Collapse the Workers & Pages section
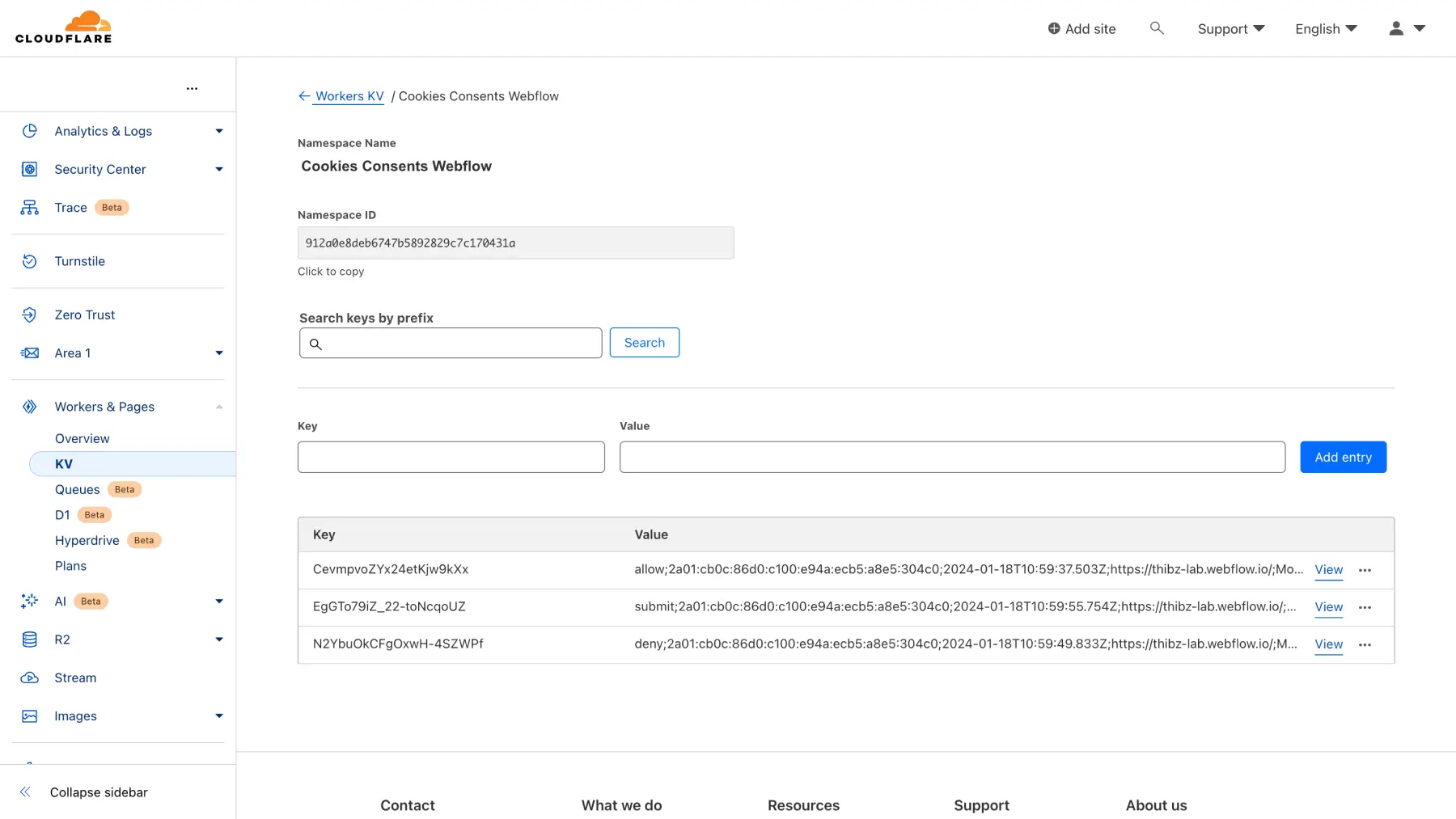Screen dimensions: 1456x819 coord(219,407)
